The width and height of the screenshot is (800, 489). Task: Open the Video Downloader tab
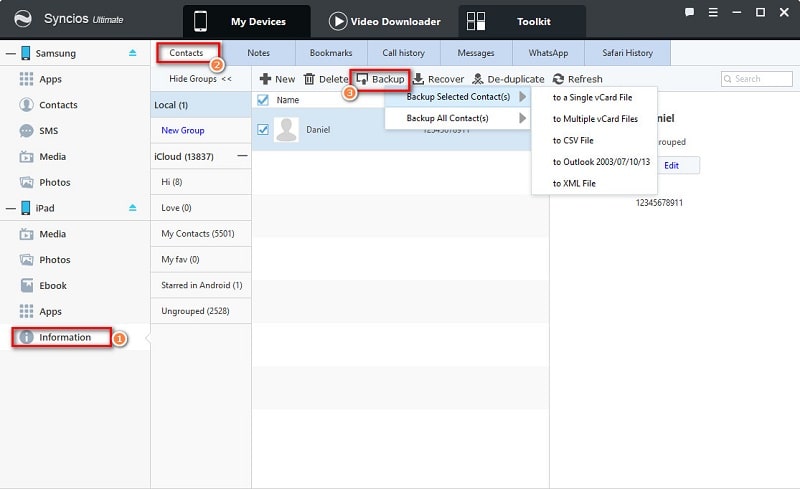tap(385, 21)
